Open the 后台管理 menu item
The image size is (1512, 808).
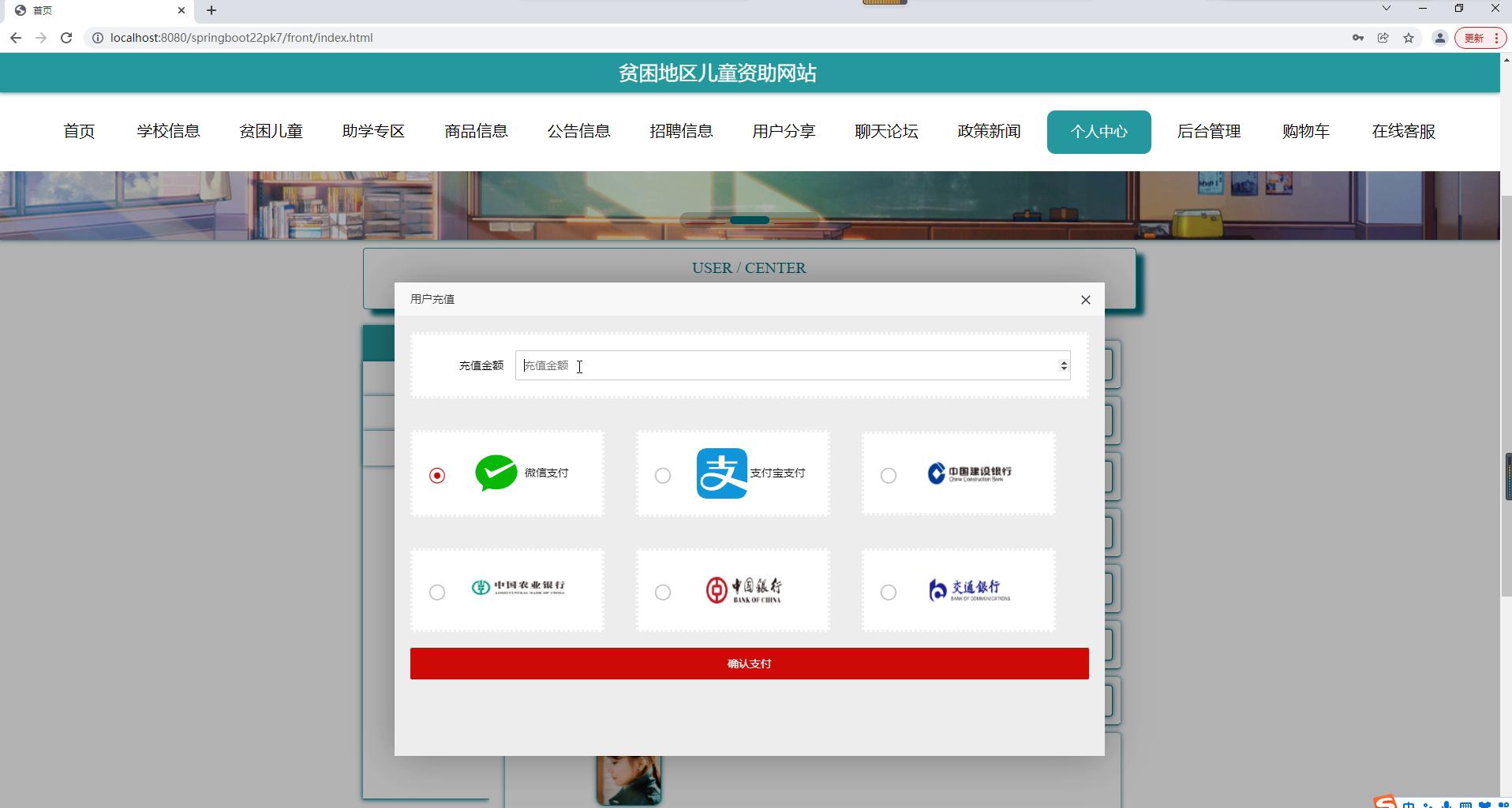pos(1209,132)
